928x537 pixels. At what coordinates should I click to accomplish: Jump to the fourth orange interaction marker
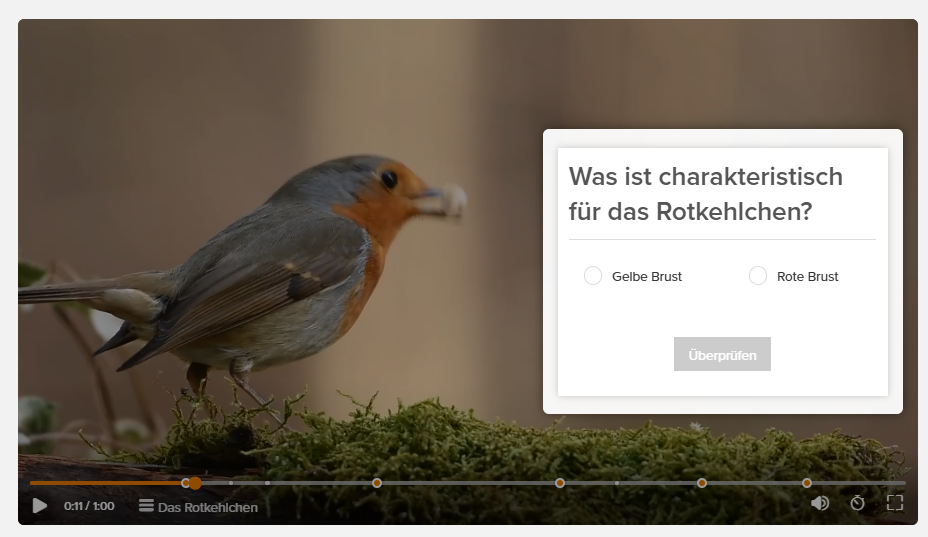tap(702, 483)
